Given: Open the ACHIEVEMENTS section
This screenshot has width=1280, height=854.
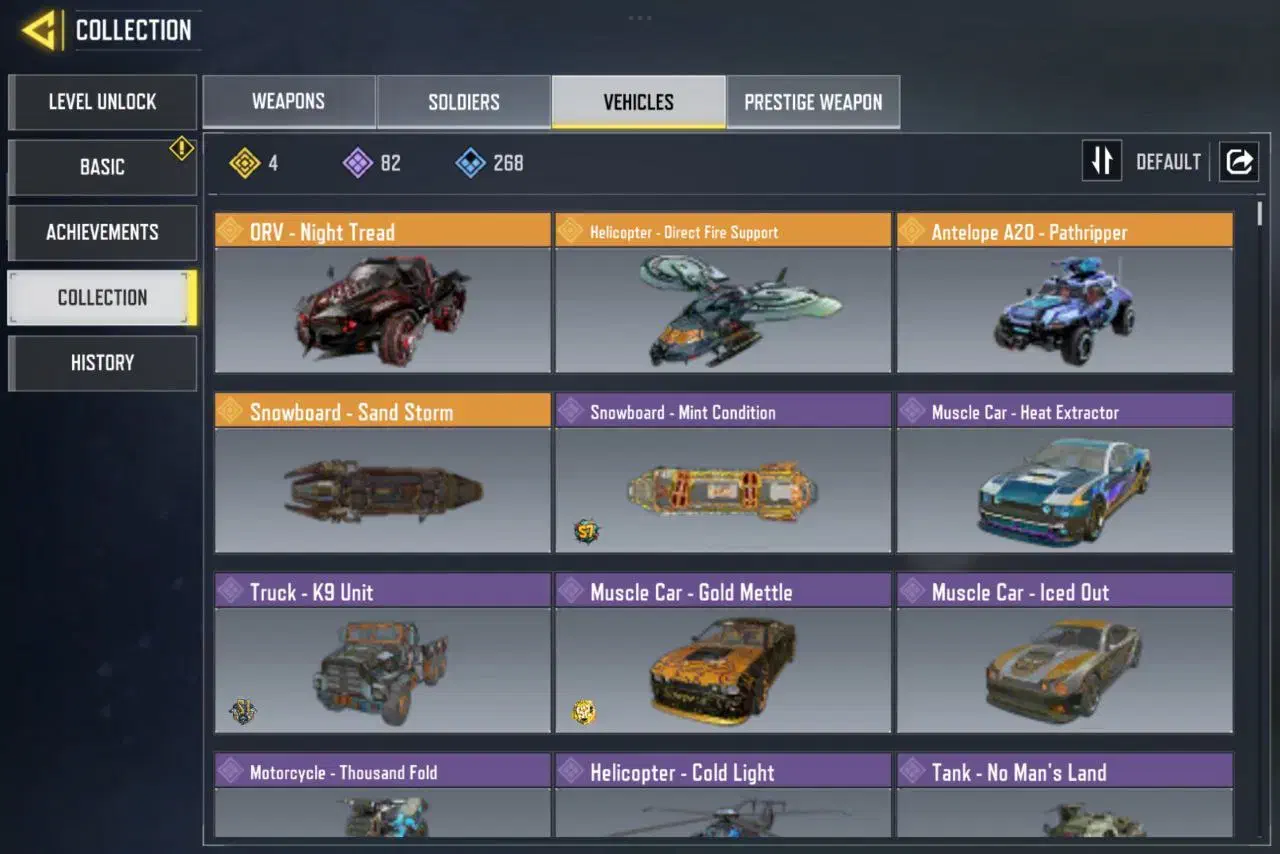Looking at the screenshot, I should (102, 232).
